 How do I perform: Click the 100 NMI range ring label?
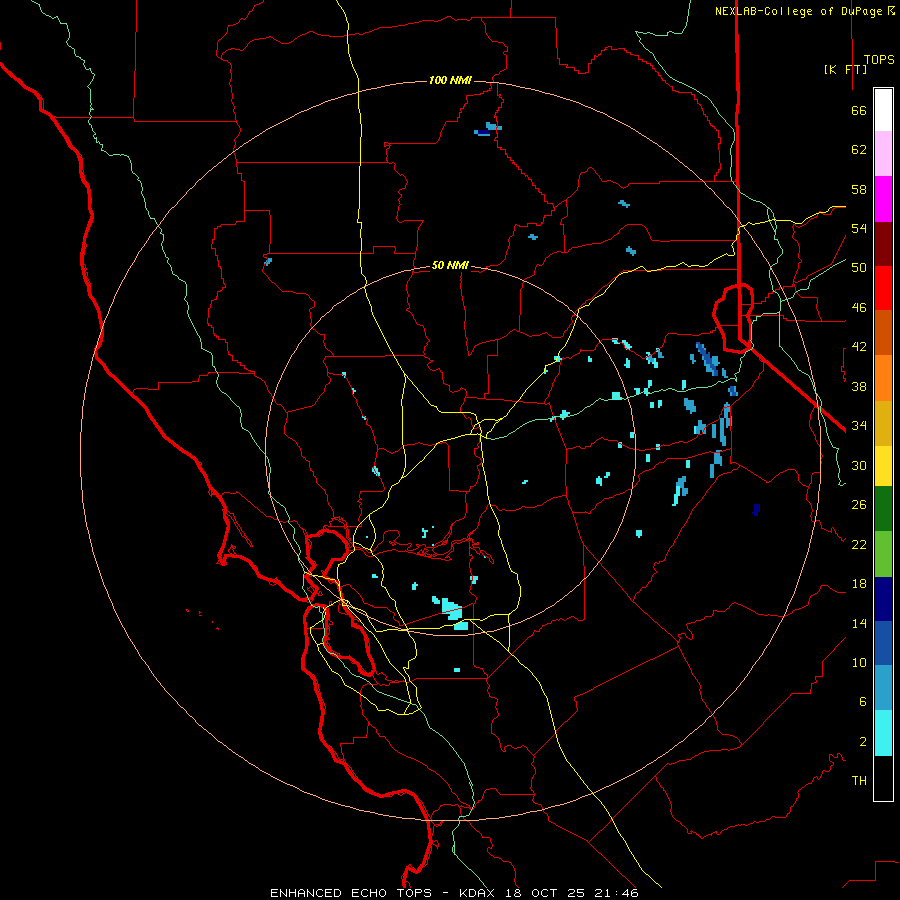click(450, 80)
